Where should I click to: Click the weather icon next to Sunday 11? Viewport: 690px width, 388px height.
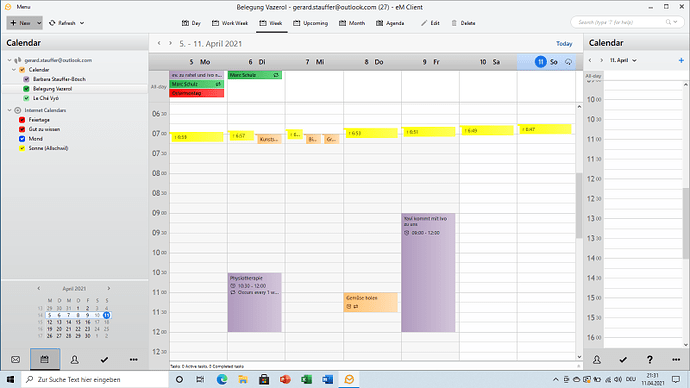(x=569, y=62)
